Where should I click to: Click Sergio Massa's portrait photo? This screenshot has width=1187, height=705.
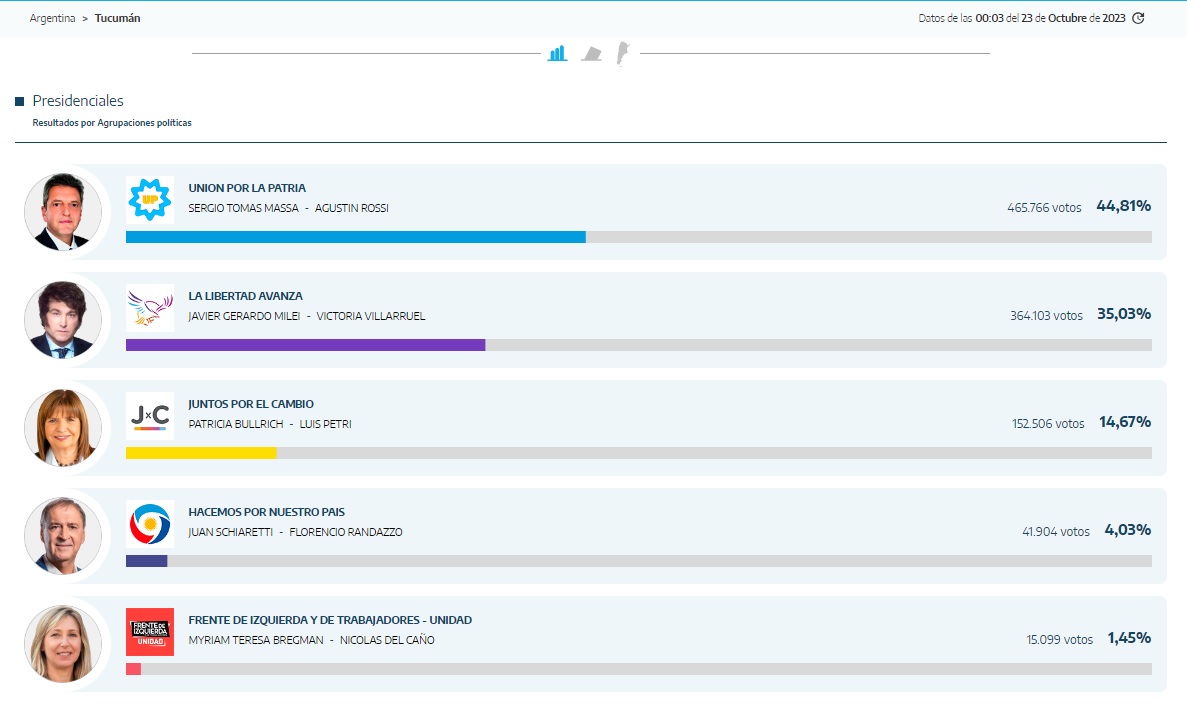coord(63,211)
